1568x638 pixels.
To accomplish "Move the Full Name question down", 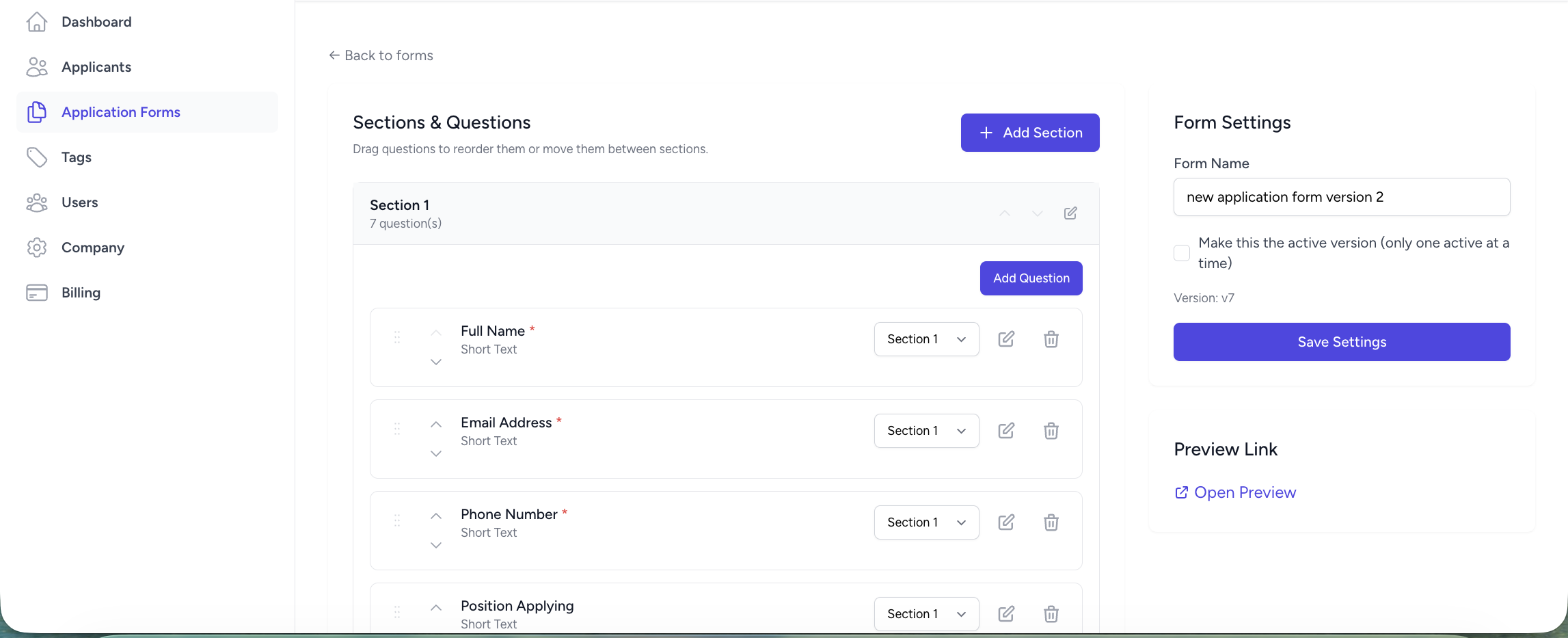I will tap(436, 362).
